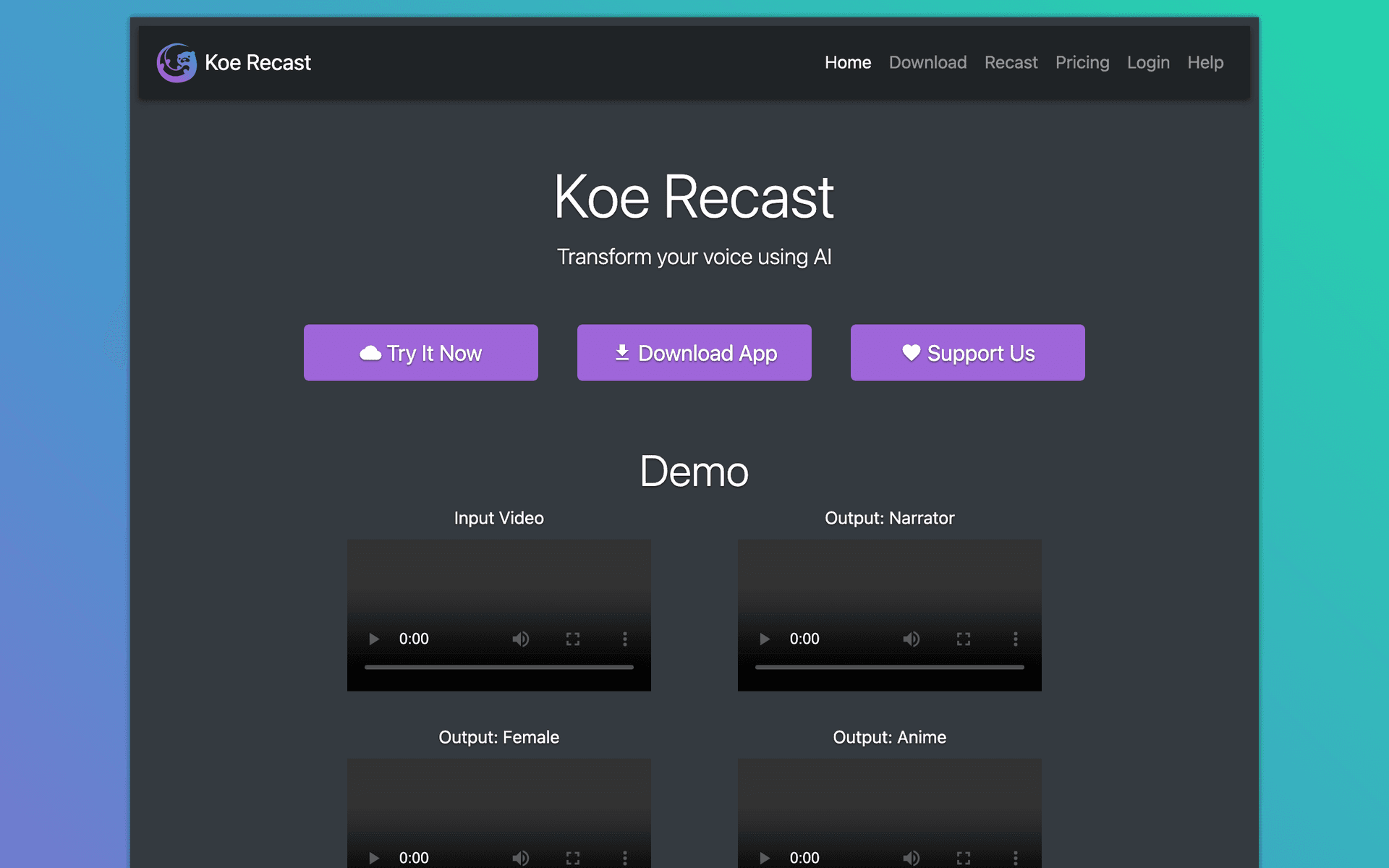The height and width of the screenshot is (868, 1389).
Task: Play the Output: Narrator video
Action: tap(765, 639)
